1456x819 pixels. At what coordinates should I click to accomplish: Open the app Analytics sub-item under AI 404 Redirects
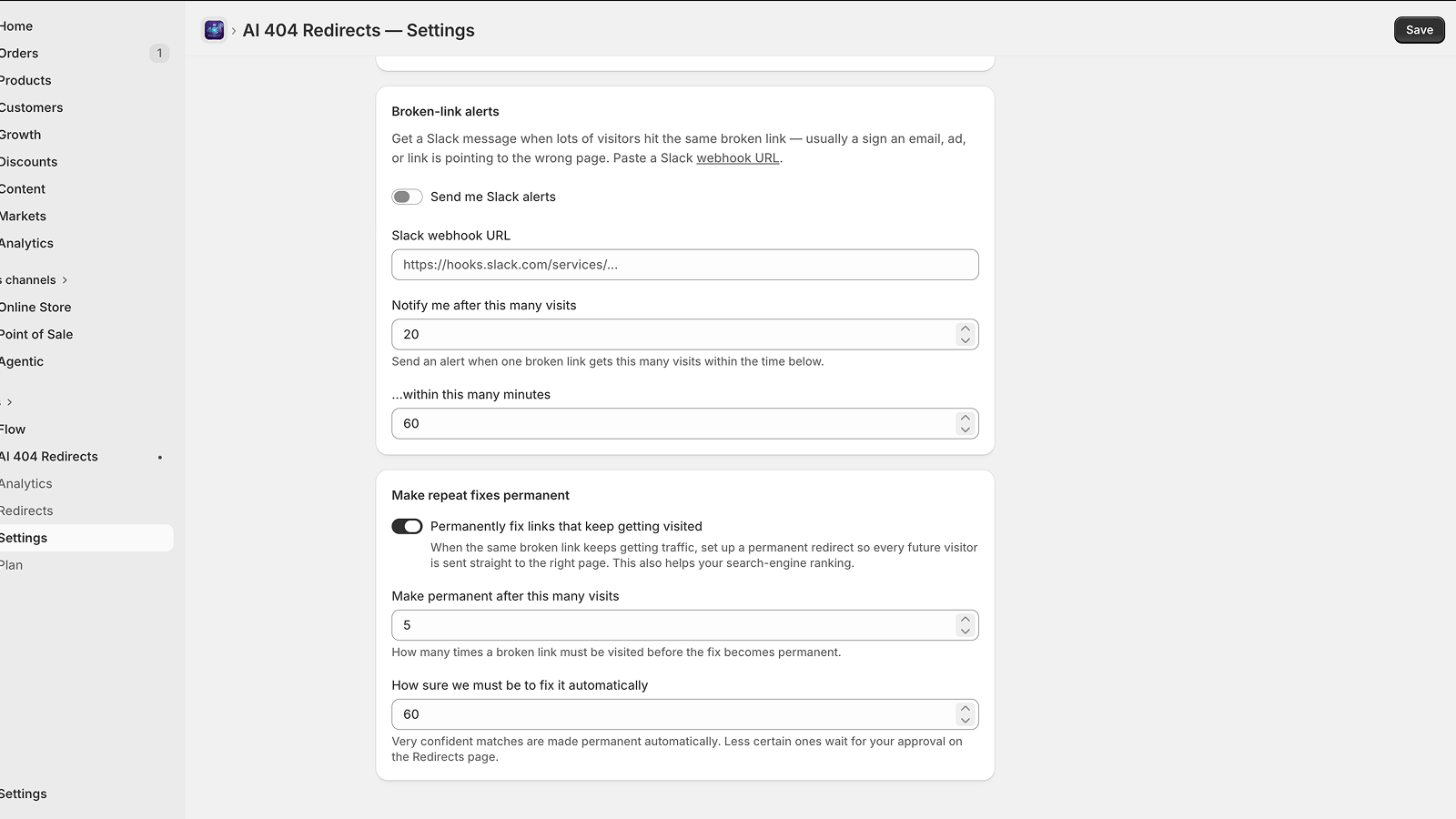26,484
